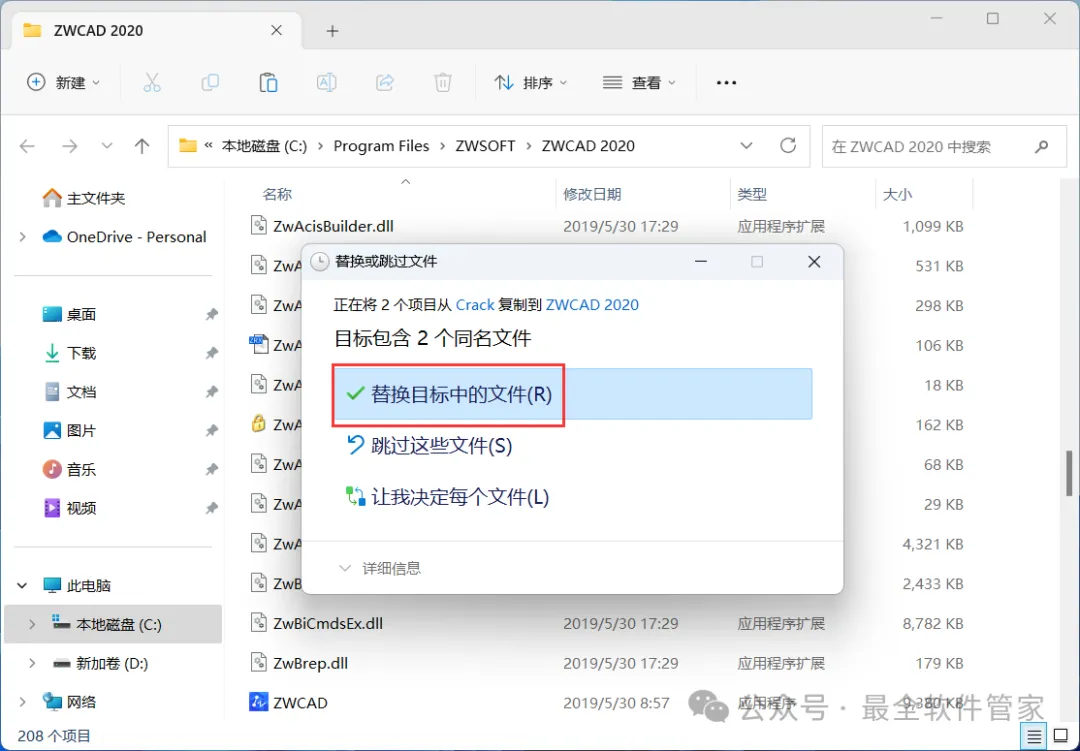This screenshot has height=751, width=1080.
Task: Open the more options ellipsis menu
Action: [x=726, y=83]
